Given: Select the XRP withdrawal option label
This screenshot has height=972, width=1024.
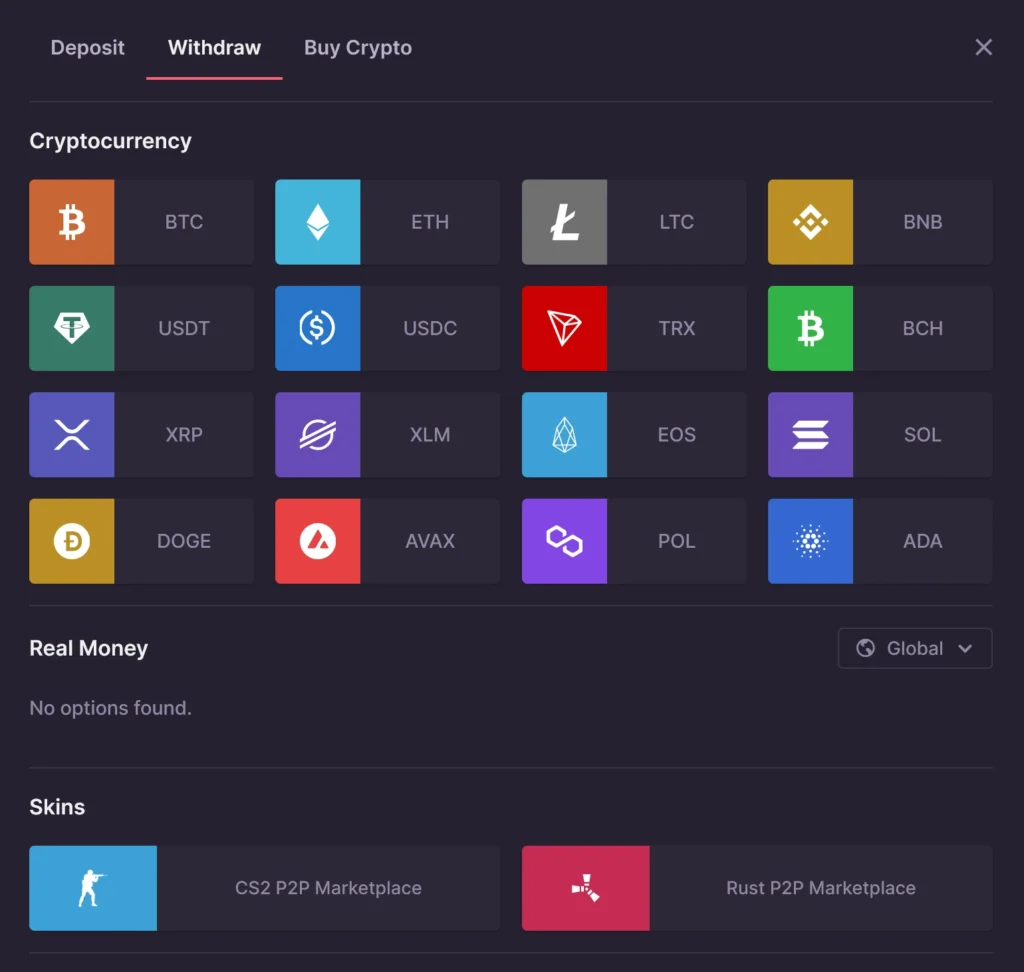Looking at the screenshot, I should click(x=184, y=435).
